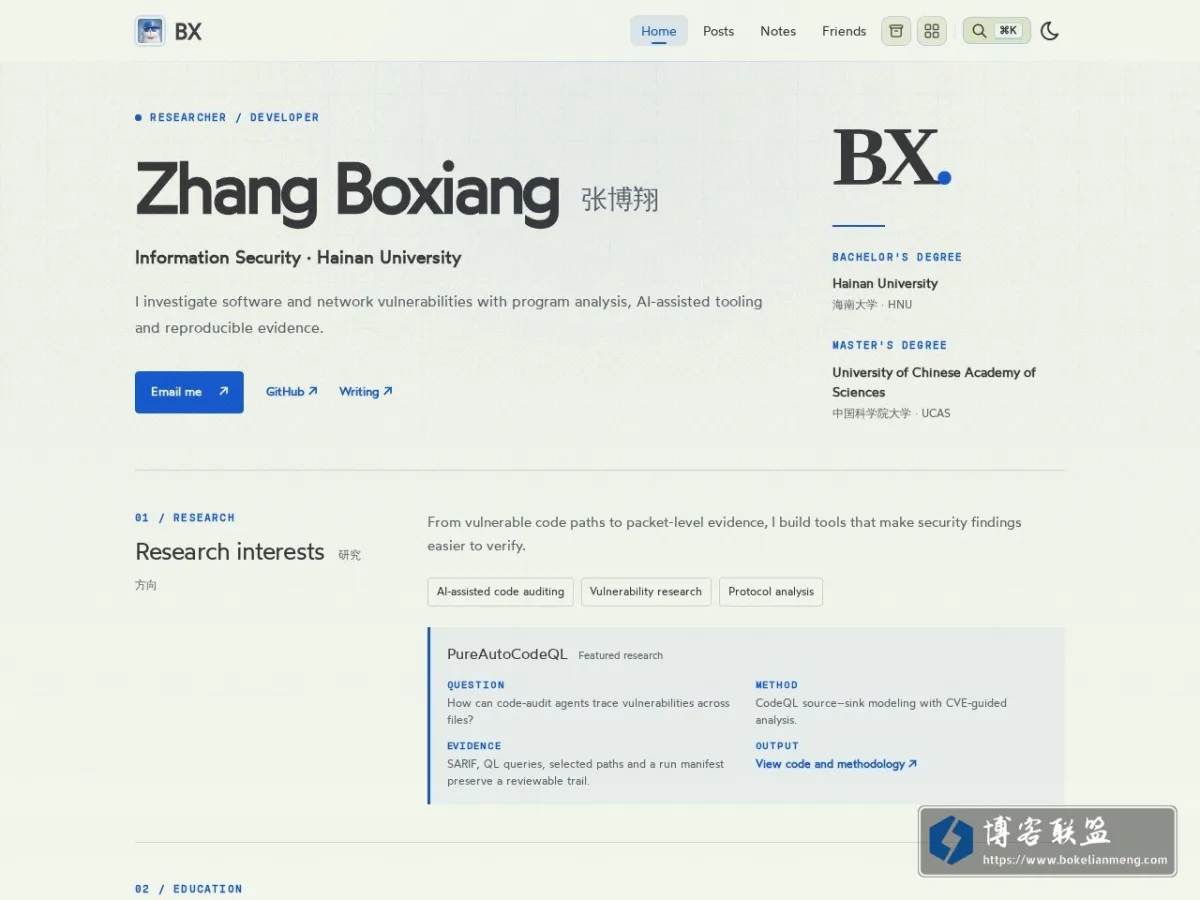This screenshot has width=1200, height=900.
Task: Click the OUTPUT label in research card
Action: [777, 746]
